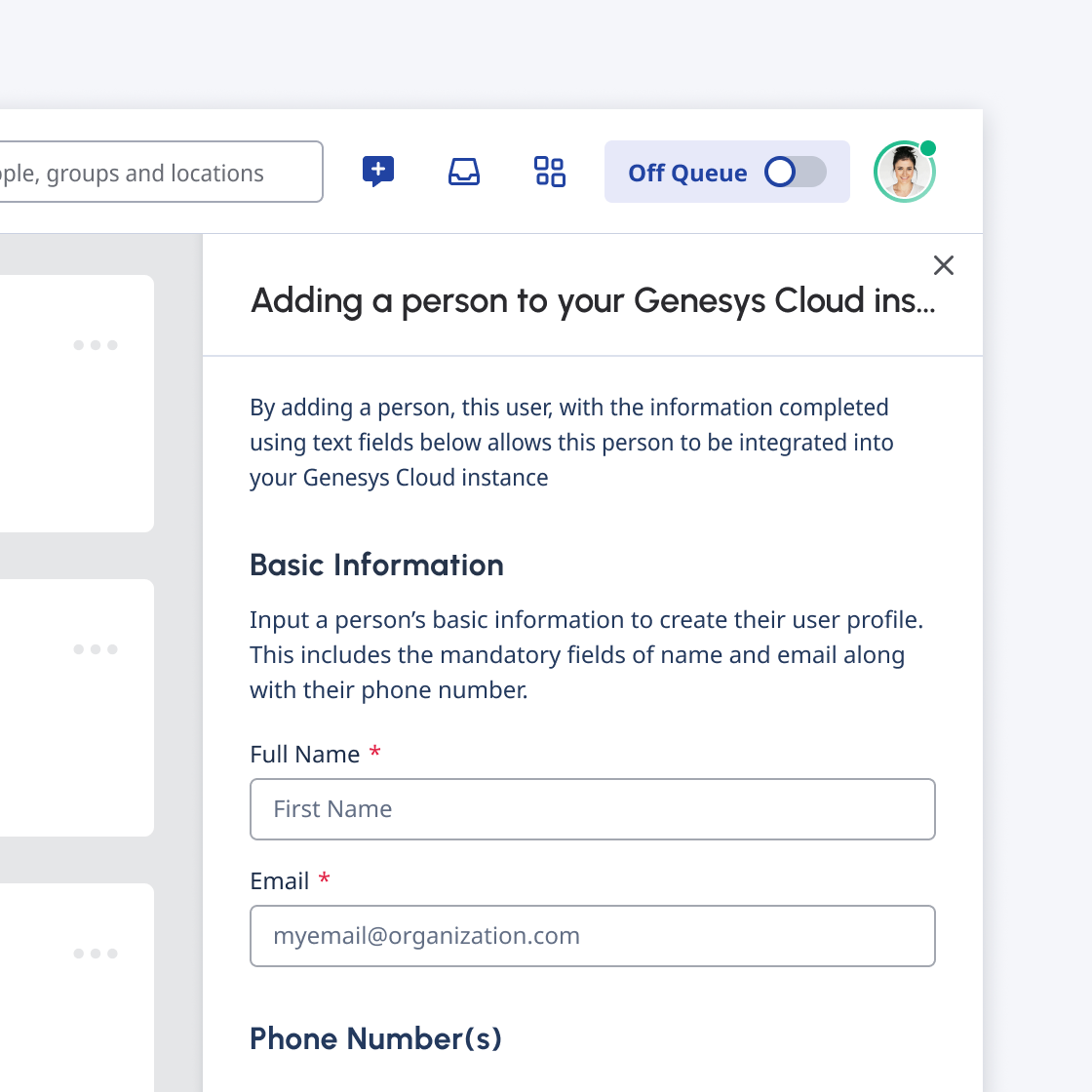
Task: Close the Adding a person panel
Action: tap(943, 264)
